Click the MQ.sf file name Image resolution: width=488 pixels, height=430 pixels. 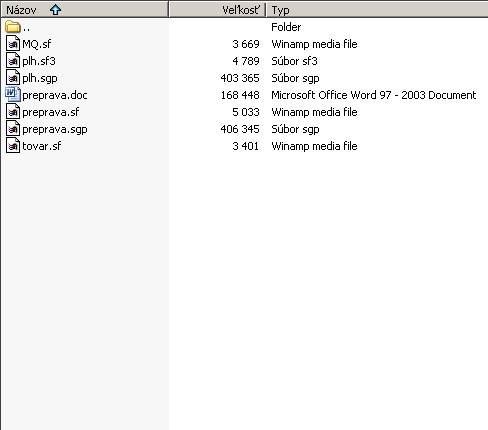(37, 44)
